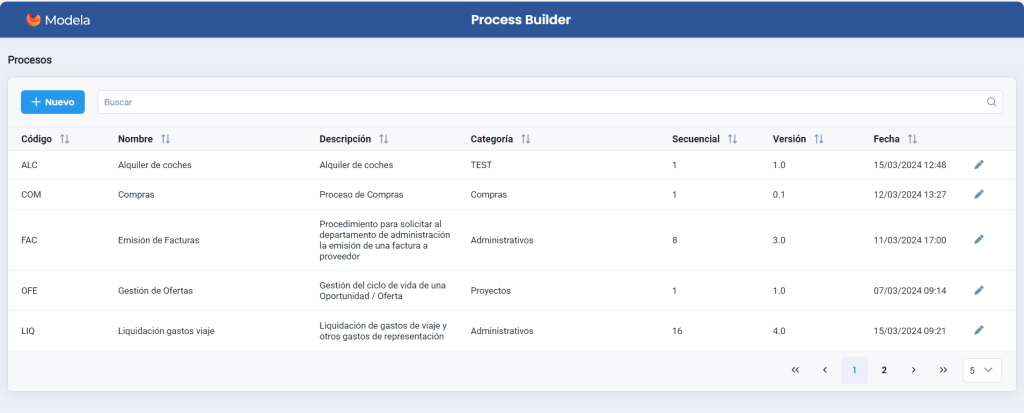Jump to the last page
The image size is (1024, 413).
click(943, 370)
